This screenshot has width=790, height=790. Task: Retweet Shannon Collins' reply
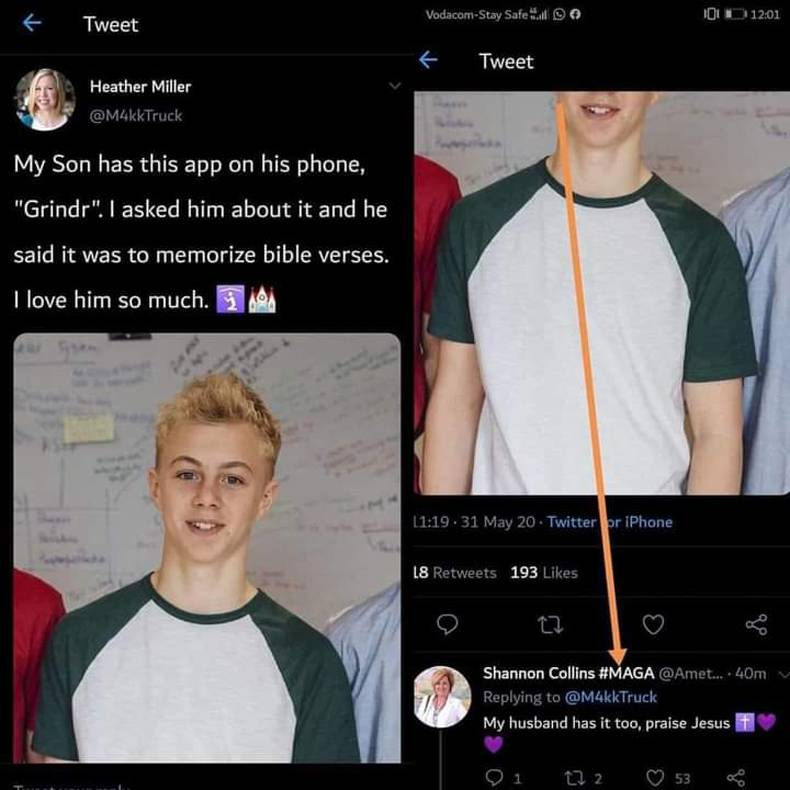click(x=573, y=778)
